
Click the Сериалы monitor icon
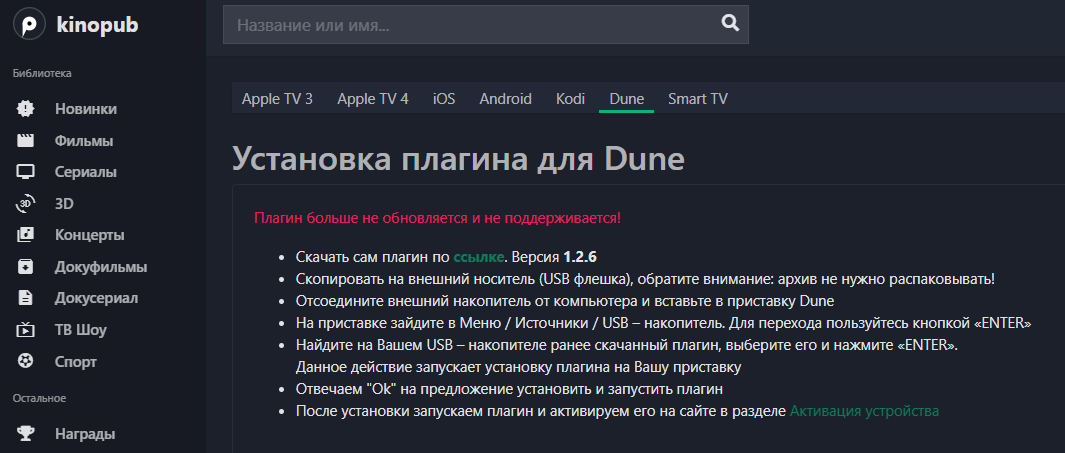pos(25,172)
